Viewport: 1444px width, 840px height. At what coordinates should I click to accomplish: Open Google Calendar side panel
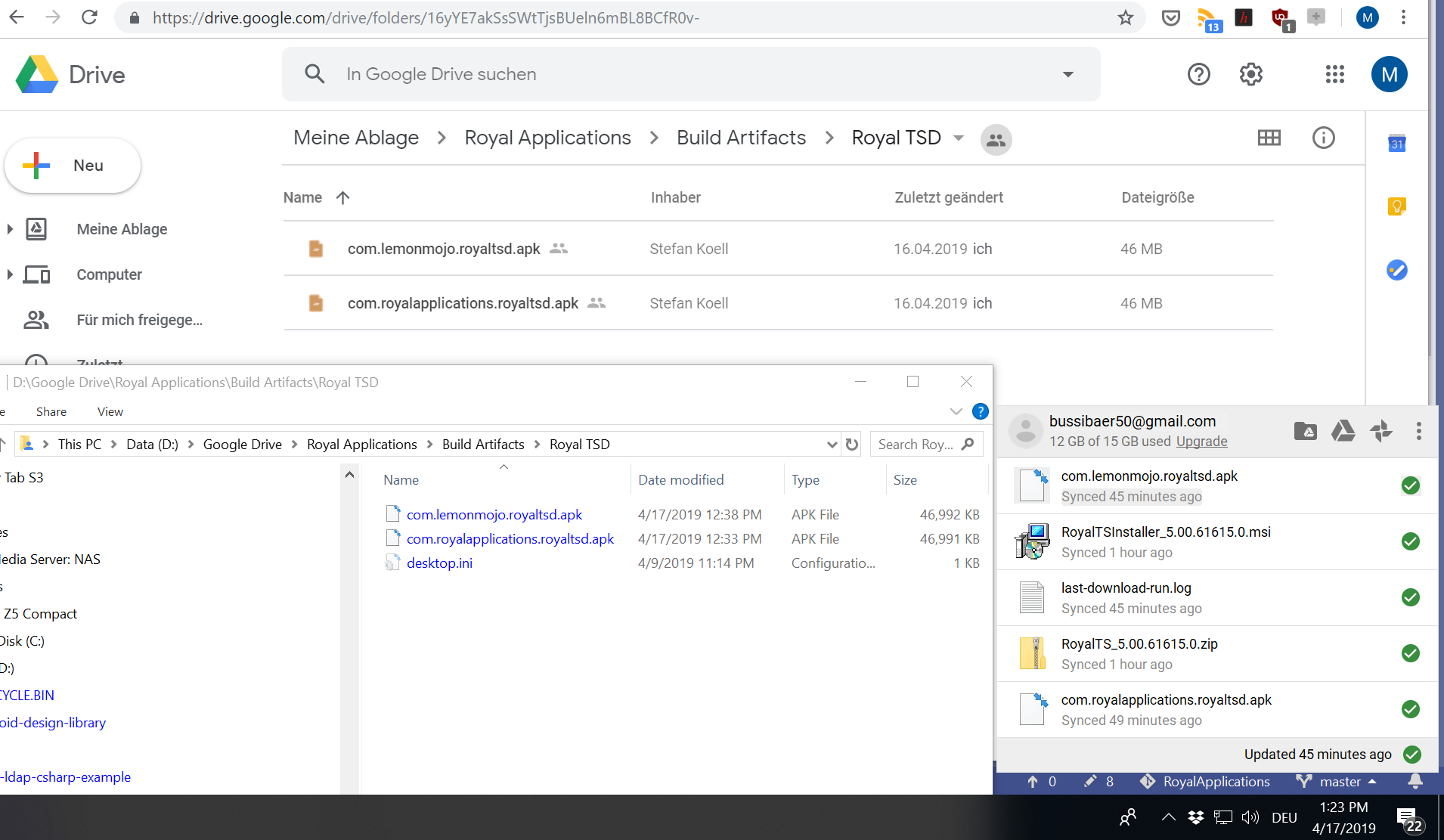click(x=1397, y=143)
